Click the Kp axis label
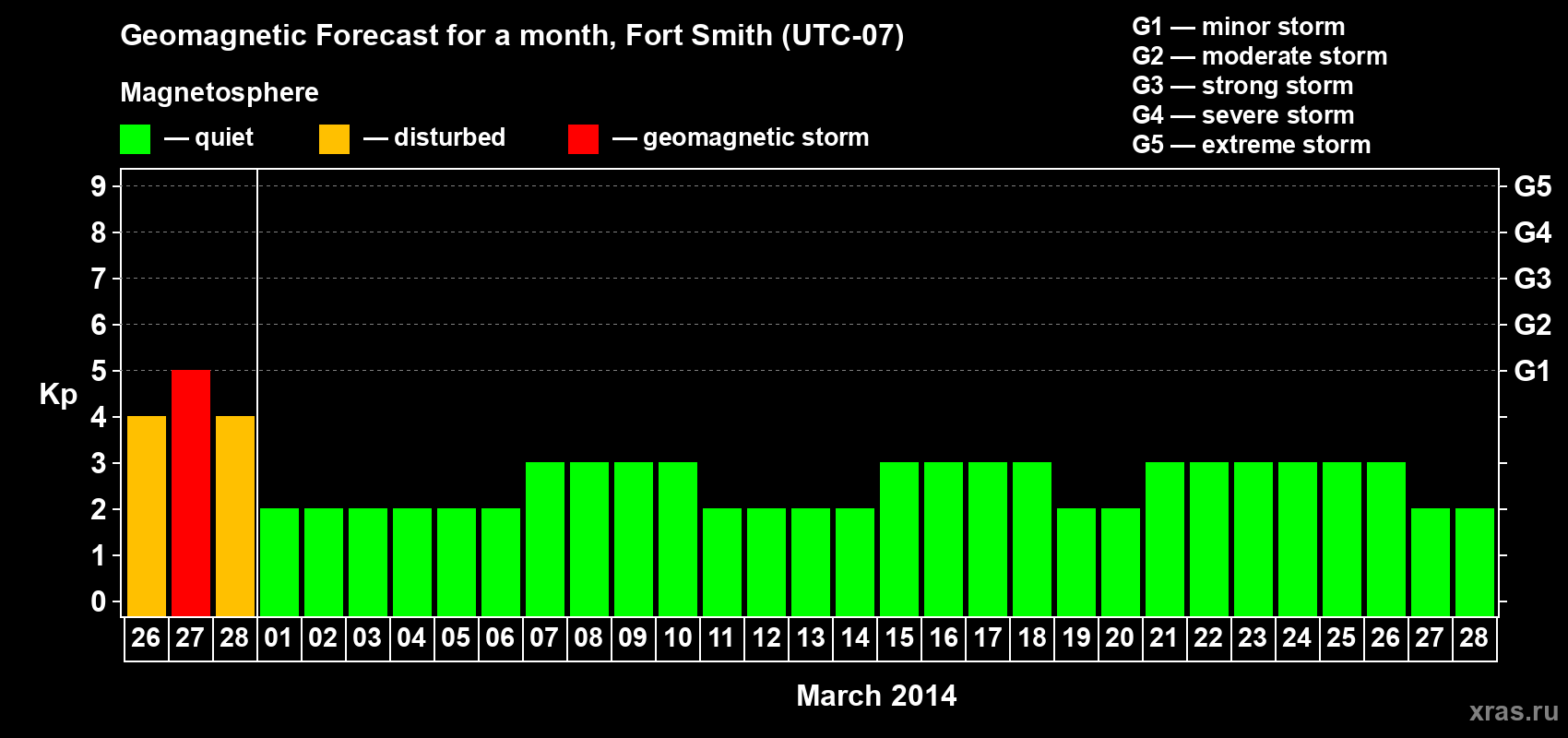1568x738 pixels. pos(58,395)
